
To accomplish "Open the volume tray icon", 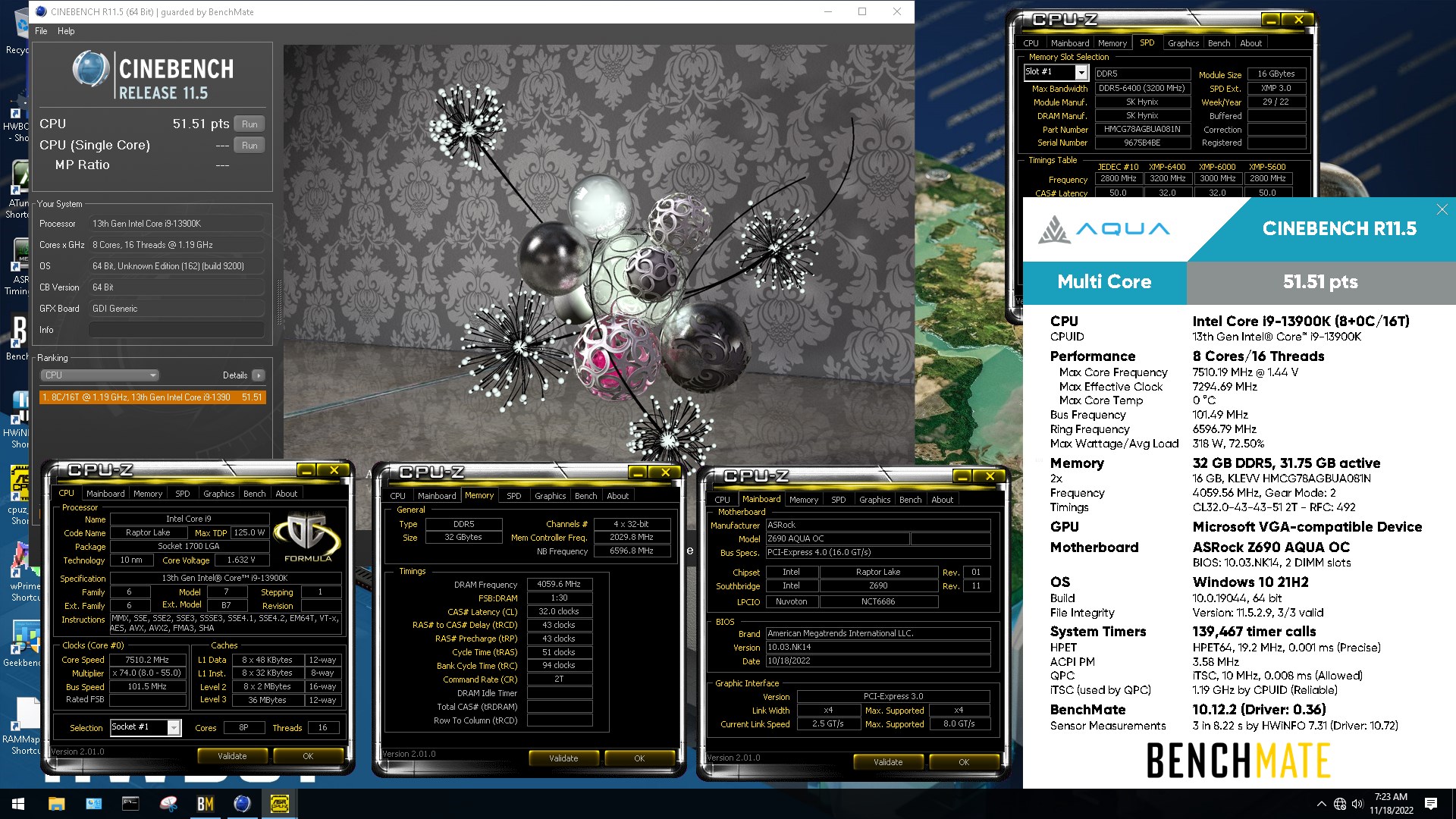I will pyautogui.click(x=1357, y=804).
